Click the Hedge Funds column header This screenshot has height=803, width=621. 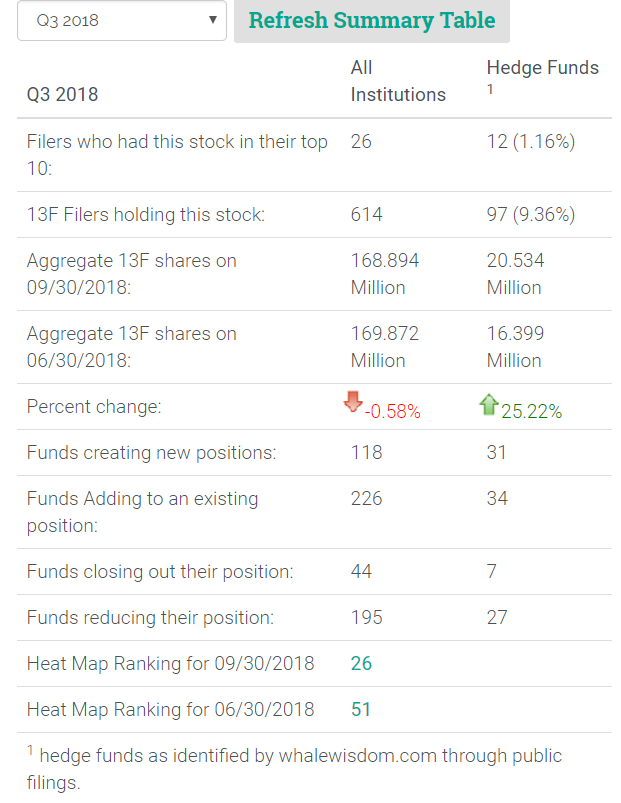coord(542,68)
